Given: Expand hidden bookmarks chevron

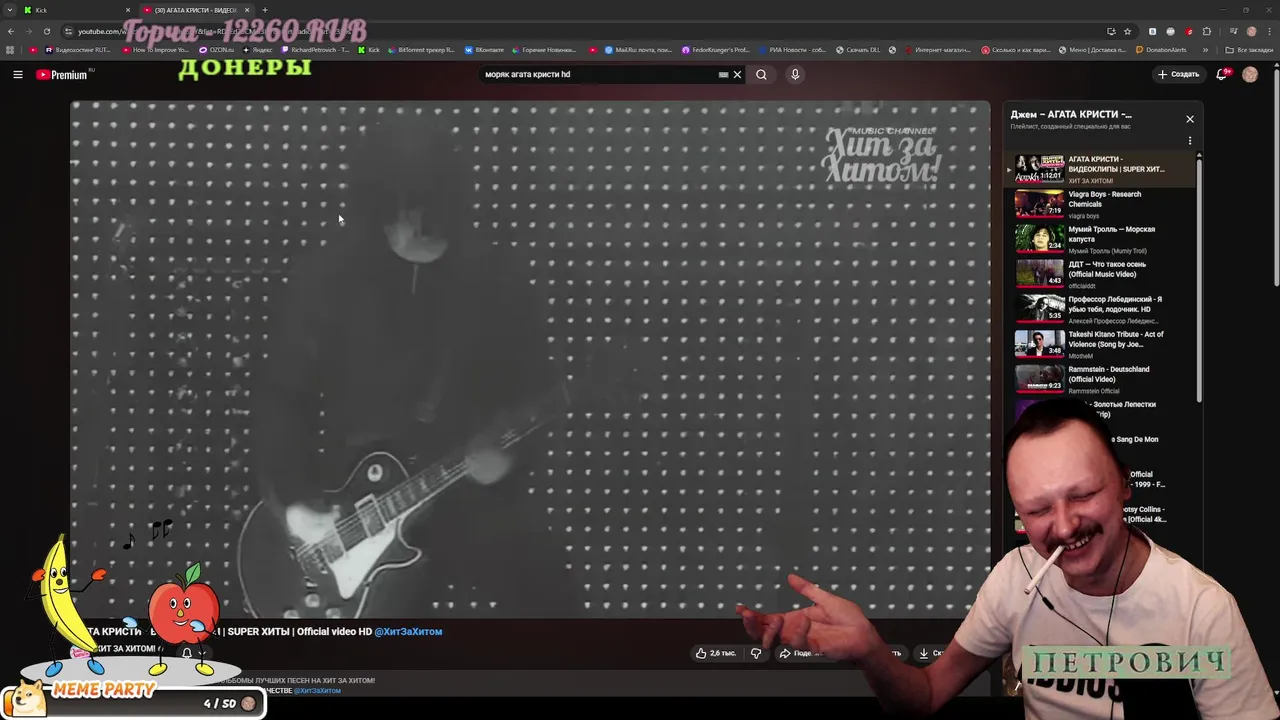Looking at the screenshot, I should point(1205,50).
